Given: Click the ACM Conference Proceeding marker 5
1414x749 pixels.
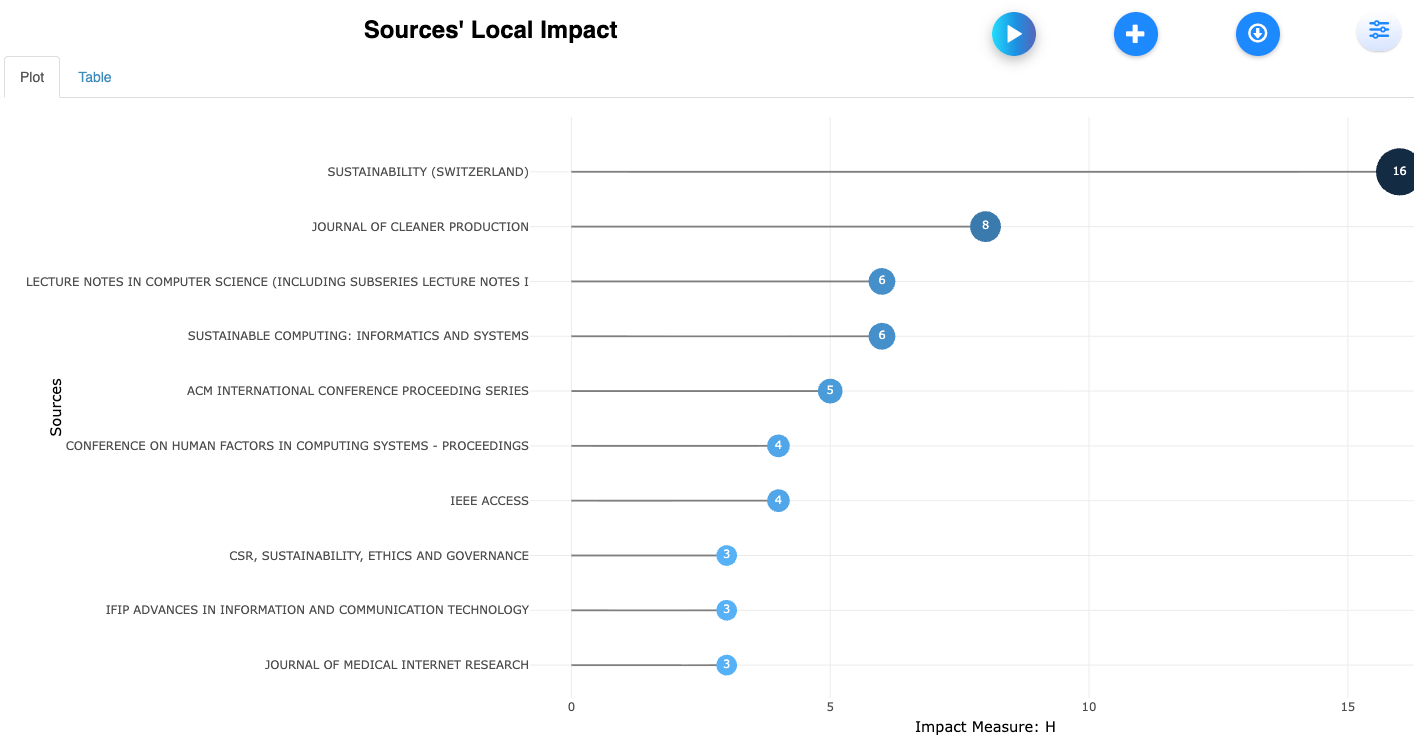Looking at the screenshot, I should [x=830, y=391].
